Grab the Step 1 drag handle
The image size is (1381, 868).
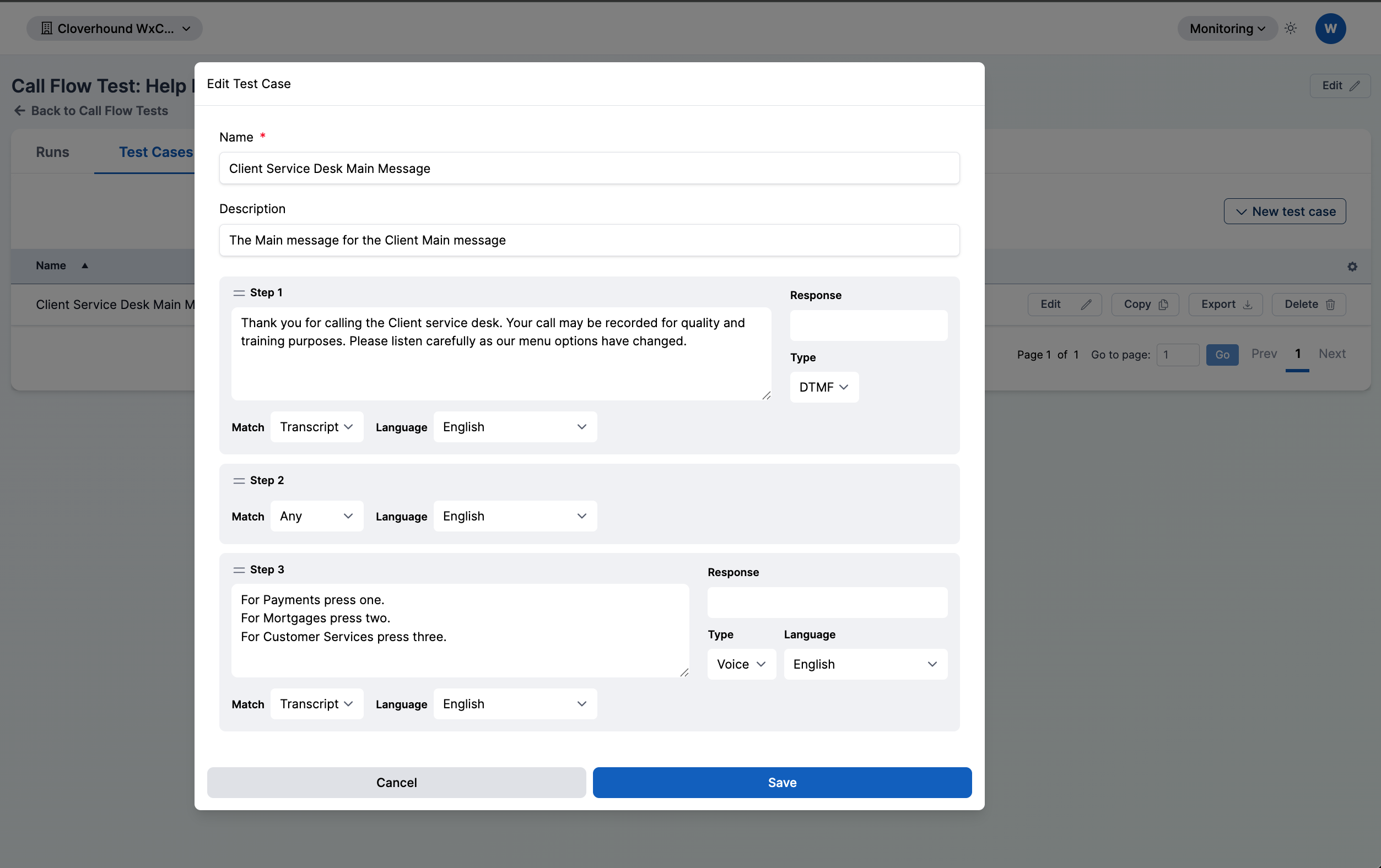point(239,293)
